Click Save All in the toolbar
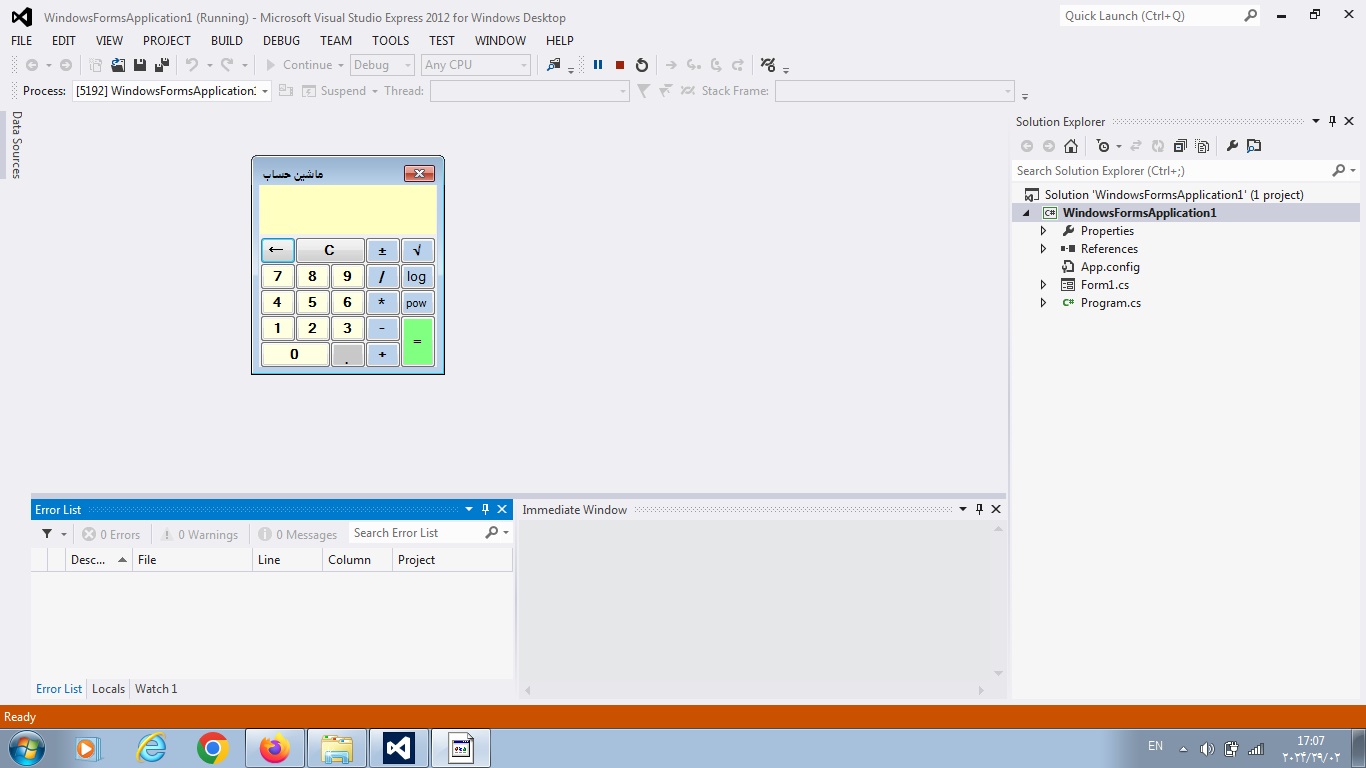The width and height of the screenshot is (1366, 768). click(161, 65)
